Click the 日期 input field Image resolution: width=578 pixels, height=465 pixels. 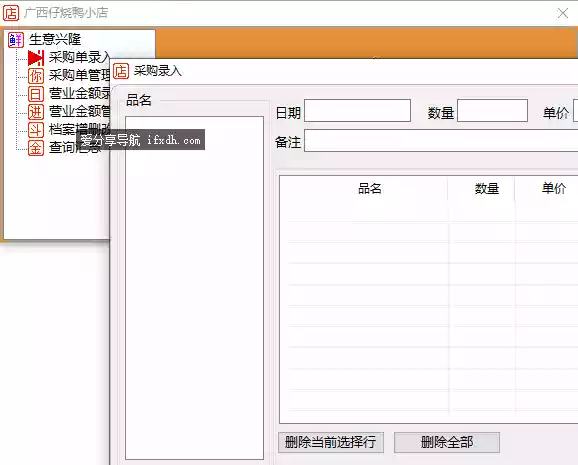357,110
